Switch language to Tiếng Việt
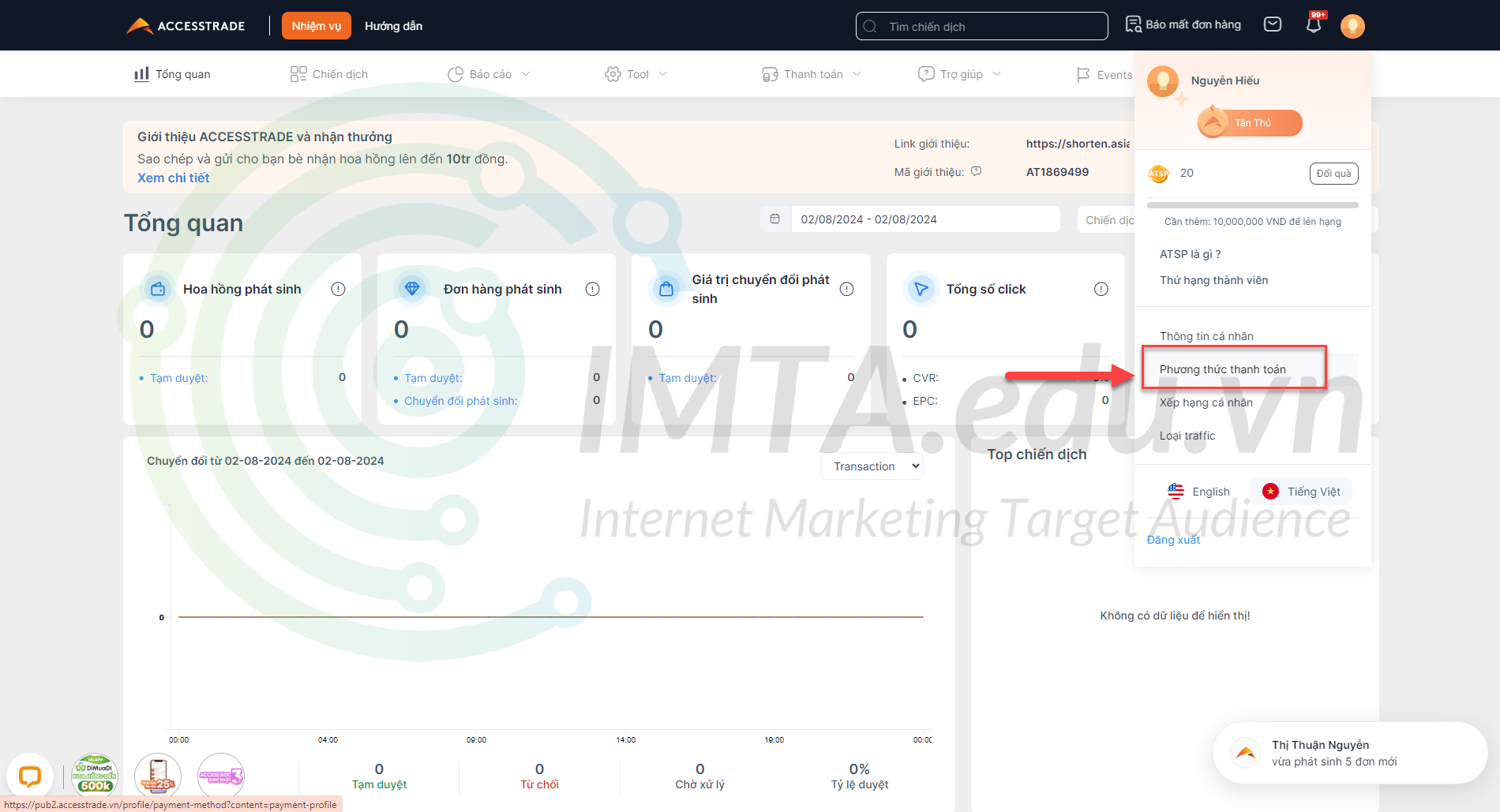Screen dimensions: 1500x812 coord(1301,492)
